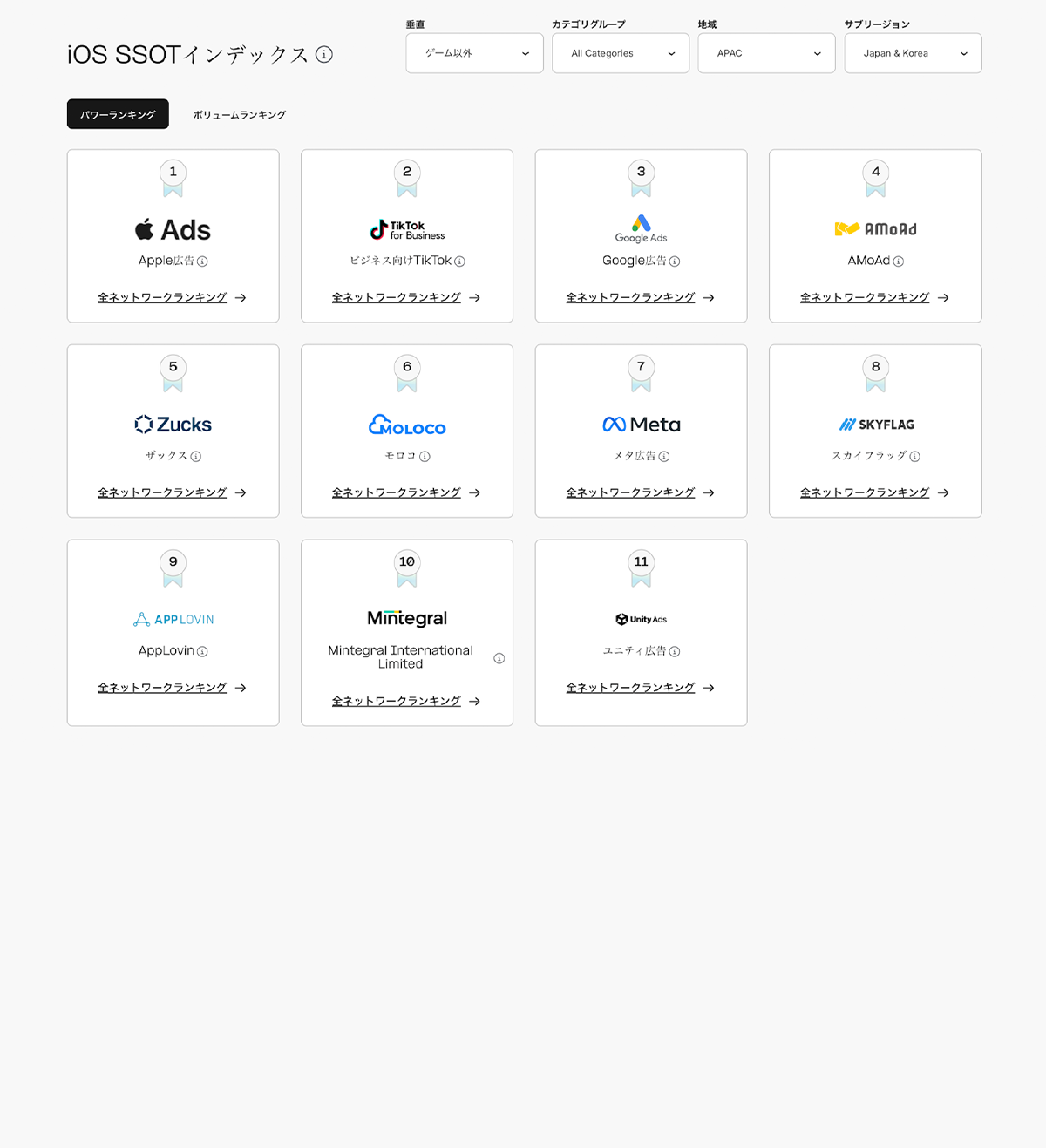Click info icon next to AppLovin name

point(202,652)
